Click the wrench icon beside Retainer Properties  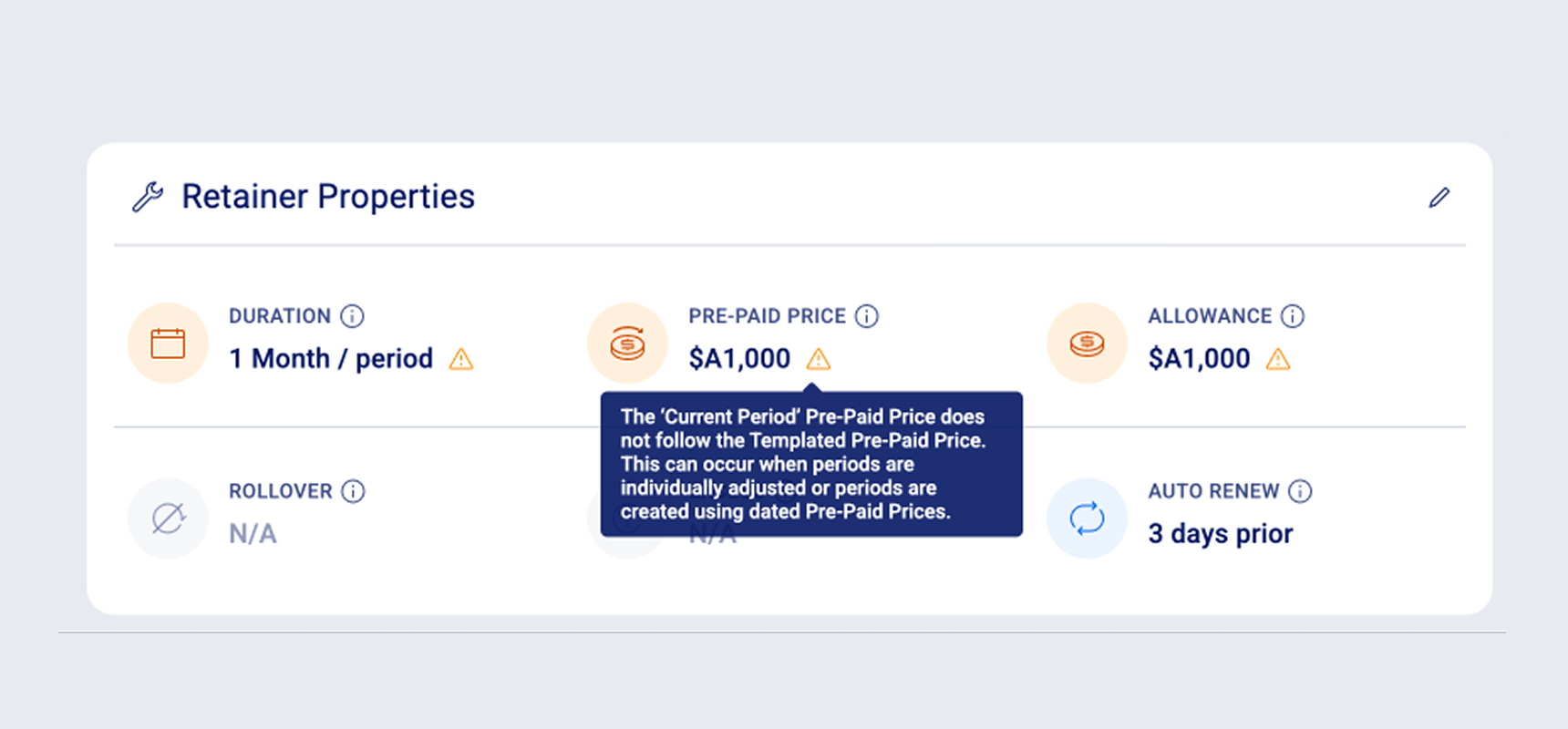click(148, 197)
